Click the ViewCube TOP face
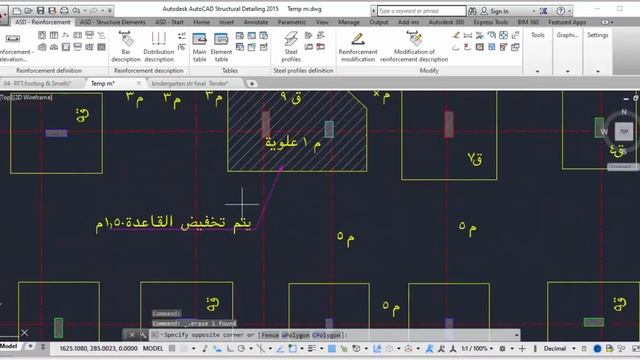The width and height of the screenshot is (640, 360). pos(624,131)
